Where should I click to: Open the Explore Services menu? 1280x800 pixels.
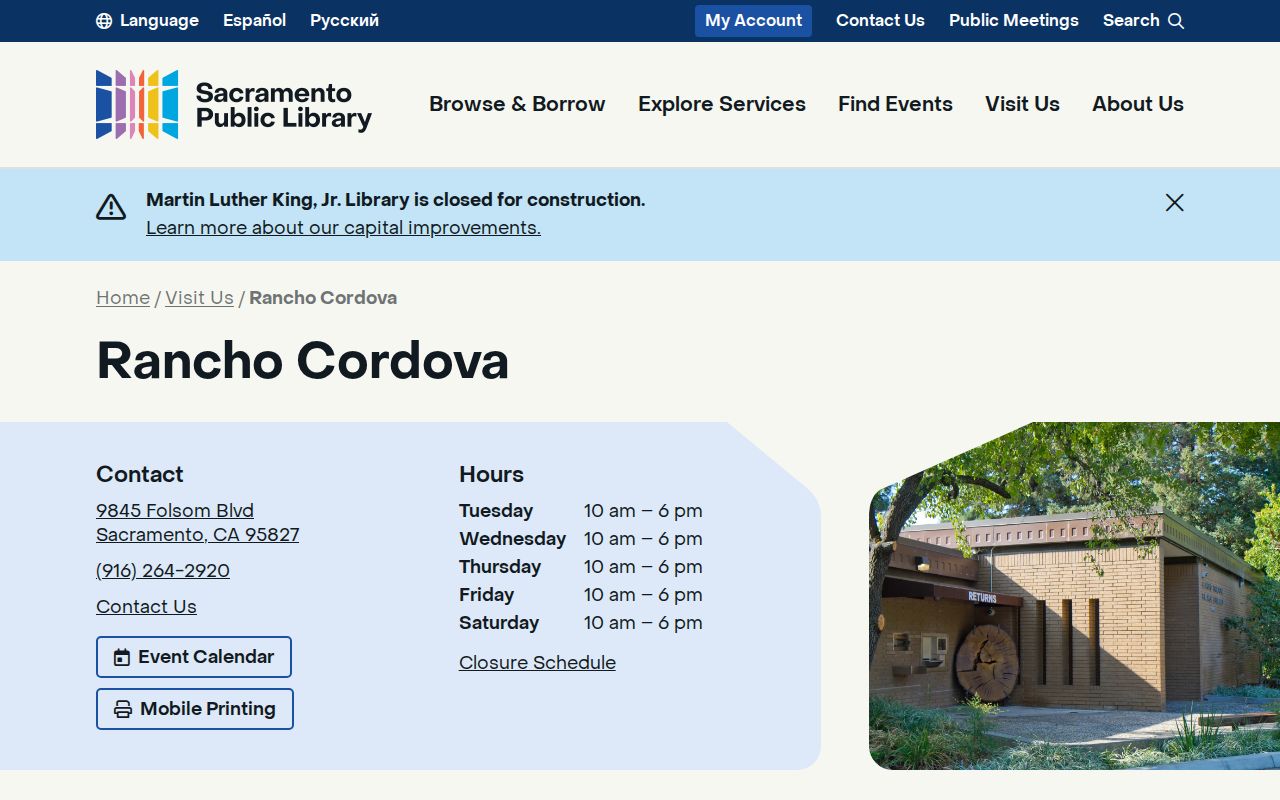point(722,104)
